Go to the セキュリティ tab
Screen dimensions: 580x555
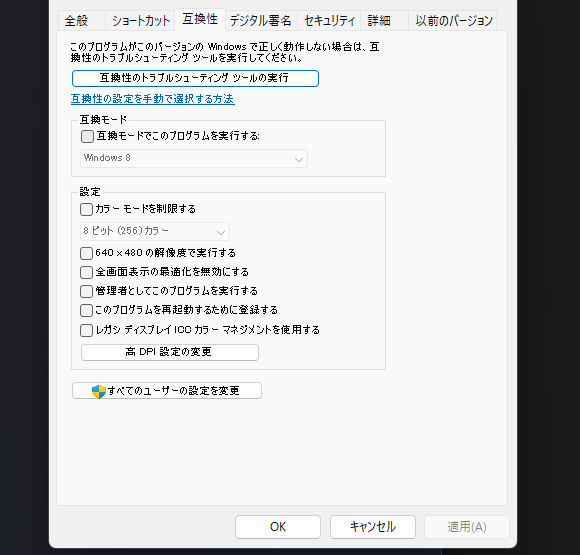click(329, 20)
